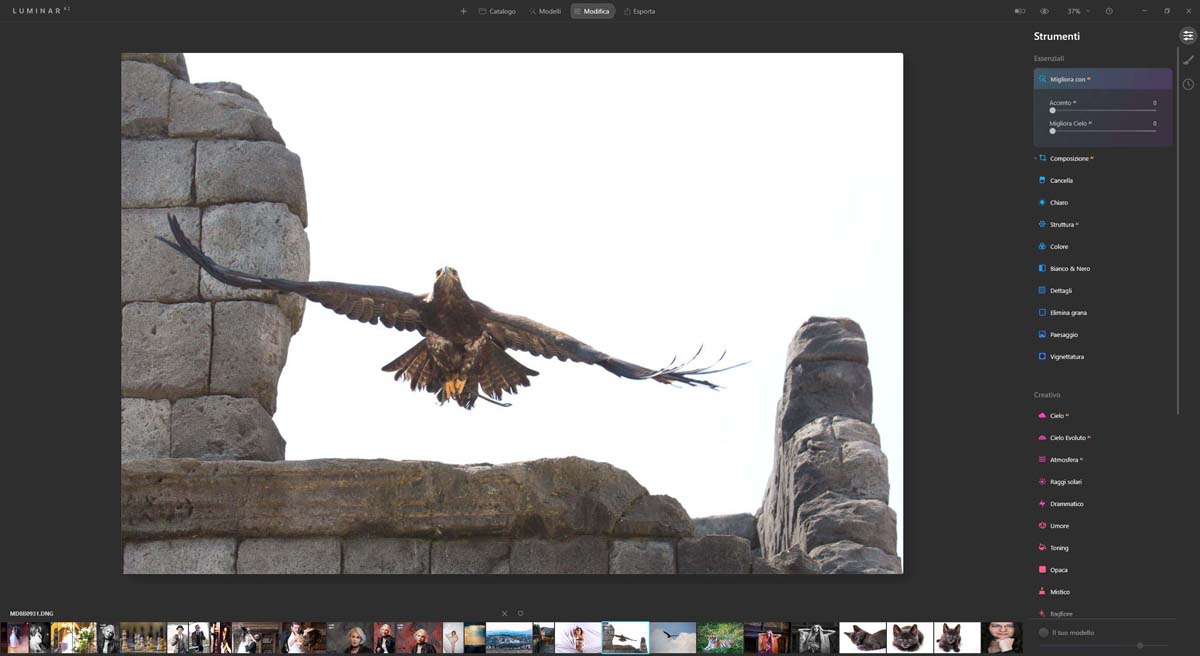This screenshot has height=656, width=1200.
Task: Open the 37% zoom dropdown
Action: (1078, 11)
